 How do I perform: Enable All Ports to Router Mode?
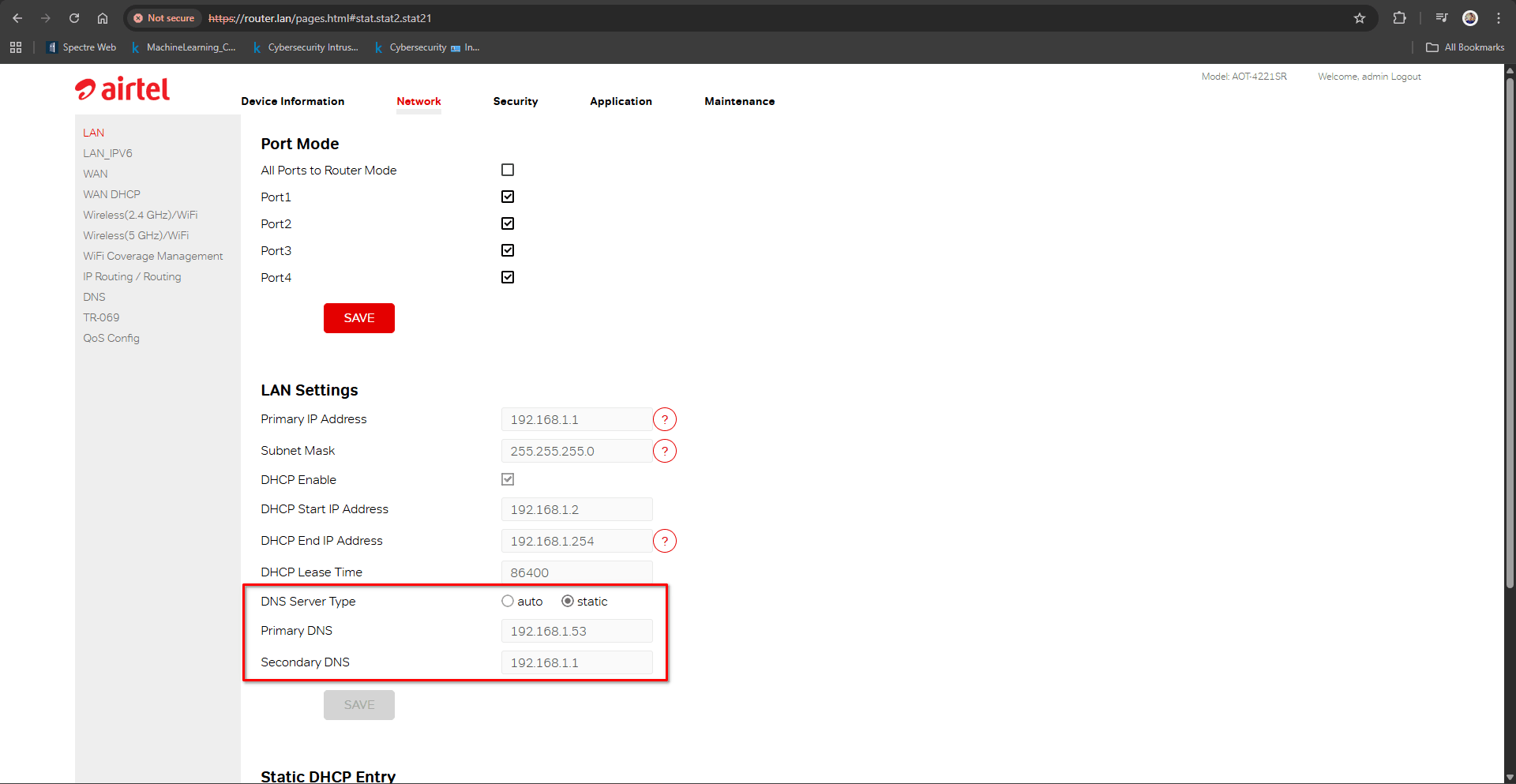click(x=508, y=170)
